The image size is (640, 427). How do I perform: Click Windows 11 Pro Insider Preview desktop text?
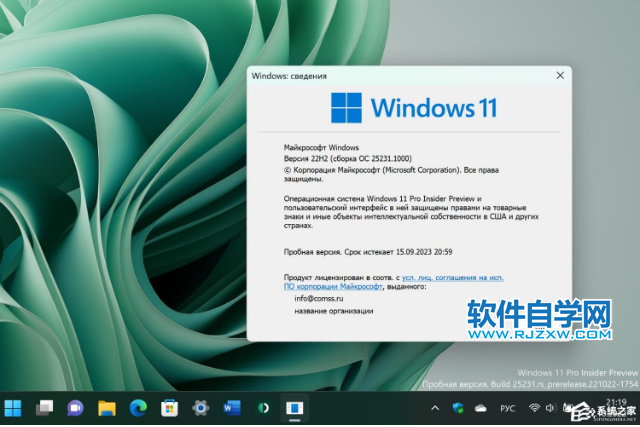(578, 373)
